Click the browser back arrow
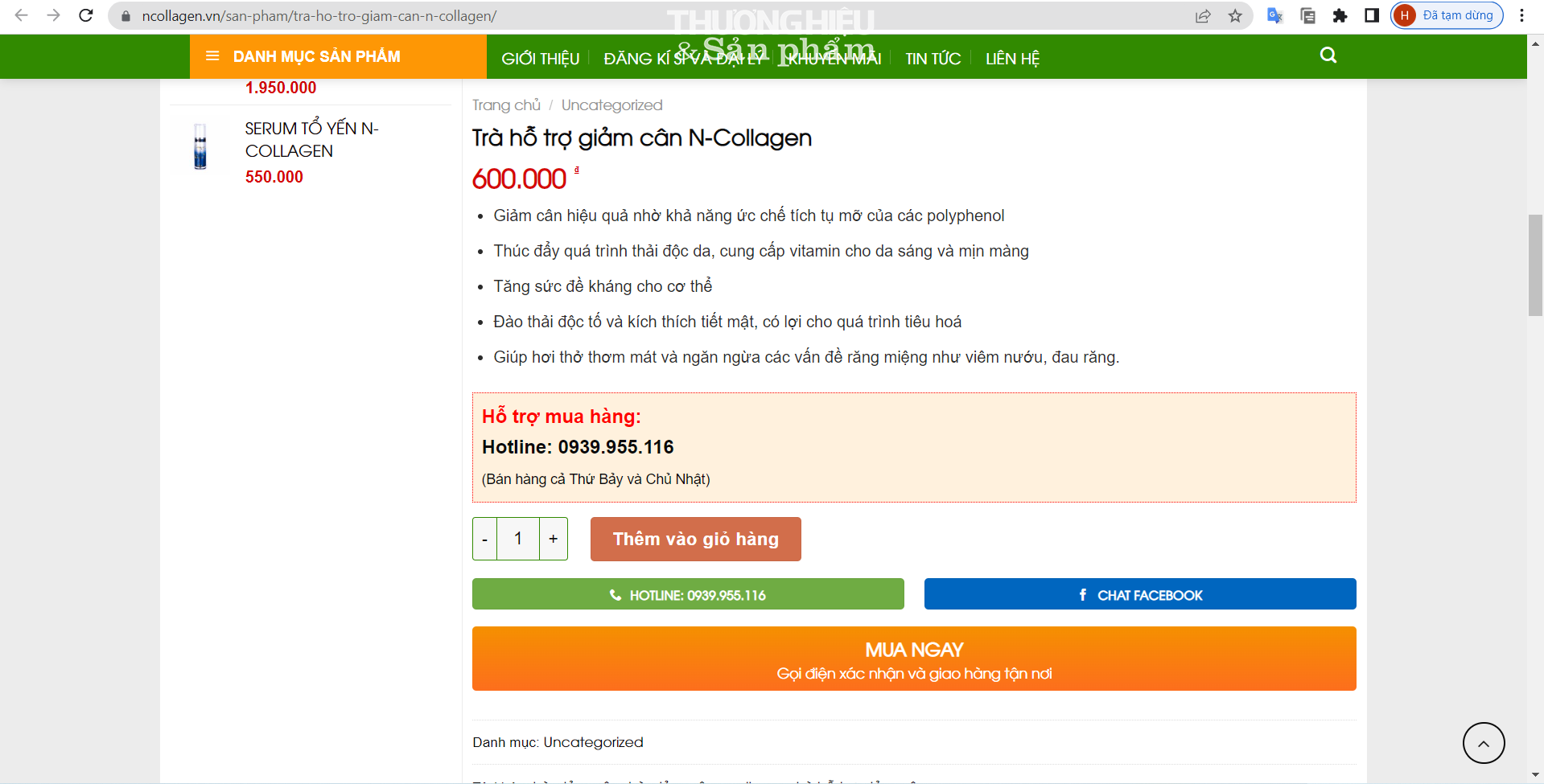The image size is (1544, 784). click(22, 15)
